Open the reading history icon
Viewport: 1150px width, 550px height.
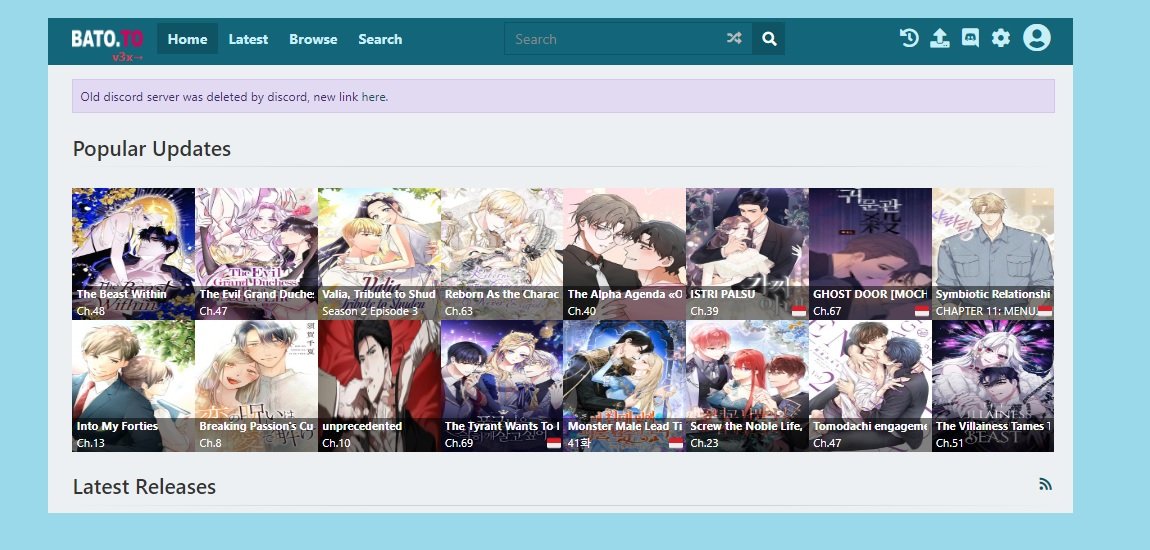(909, 38)
